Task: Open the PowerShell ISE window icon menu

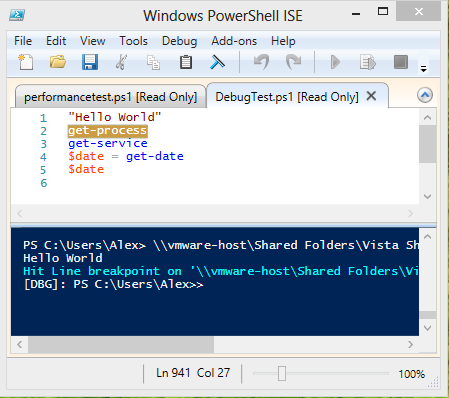Action: coord(17,15)
